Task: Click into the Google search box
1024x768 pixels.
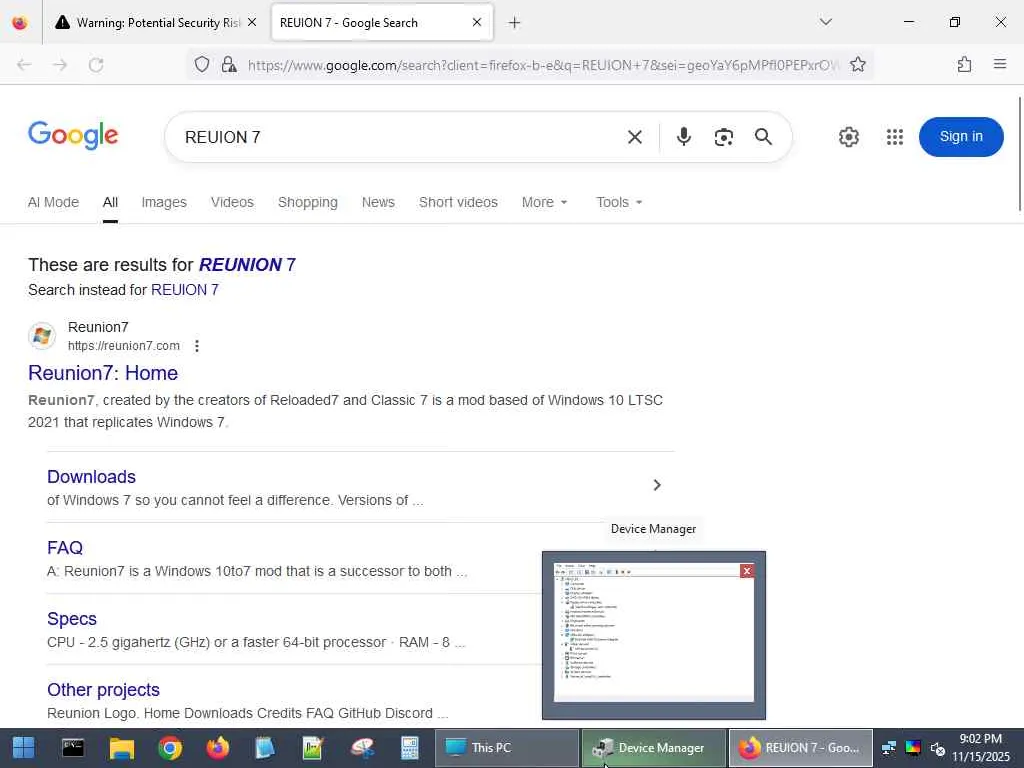Action: point(398,137)
